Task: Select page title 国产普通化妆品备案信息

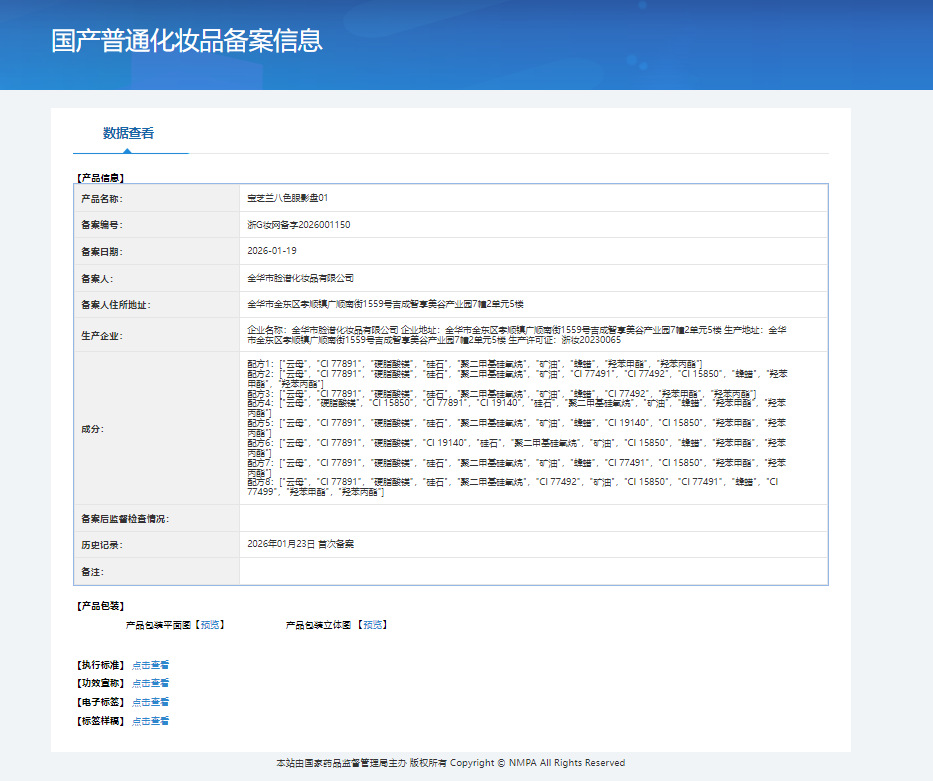Action: coord(187,41)
